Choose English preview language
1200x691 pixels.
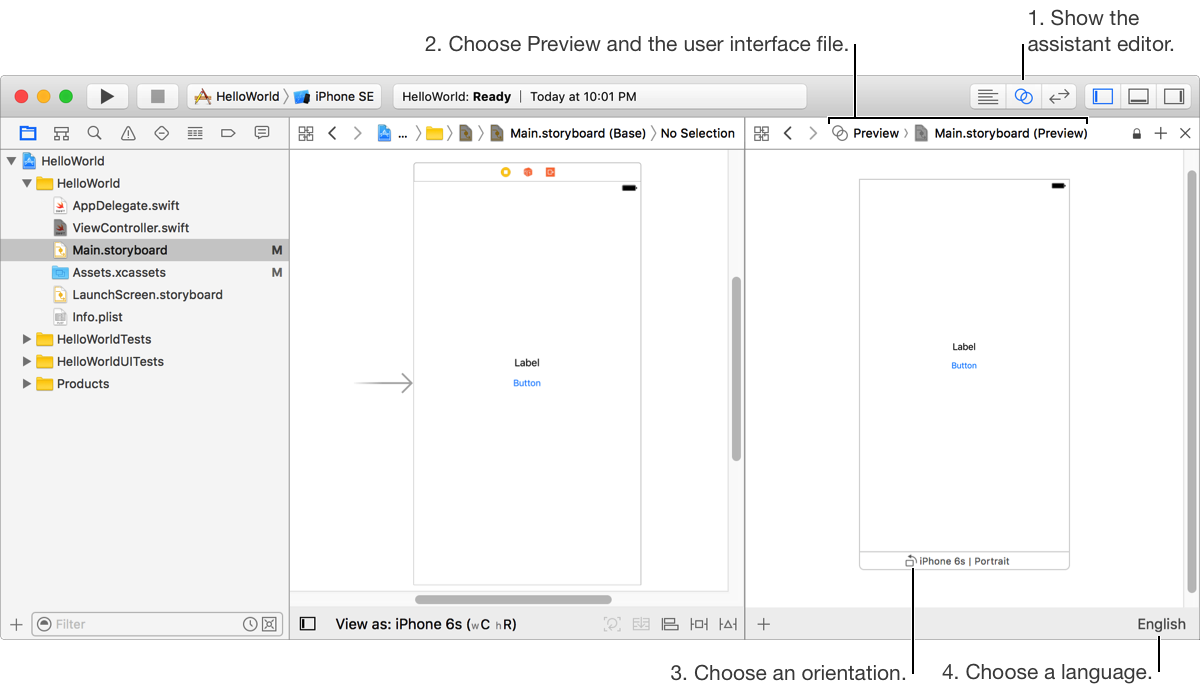pos(1161,624)
